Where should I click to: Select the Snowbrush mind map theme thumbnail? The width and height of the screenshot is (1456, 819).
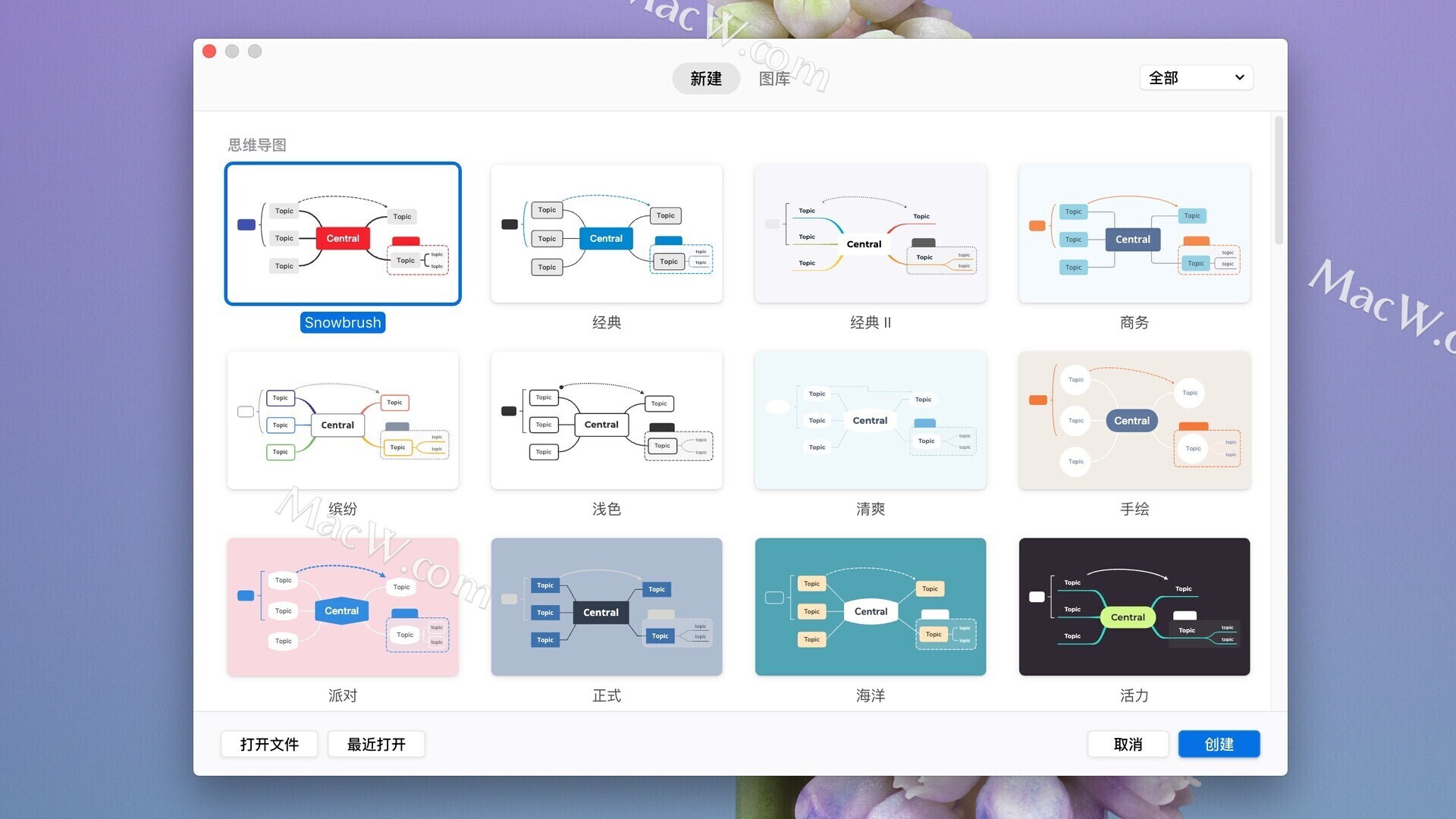coord(343,234)
